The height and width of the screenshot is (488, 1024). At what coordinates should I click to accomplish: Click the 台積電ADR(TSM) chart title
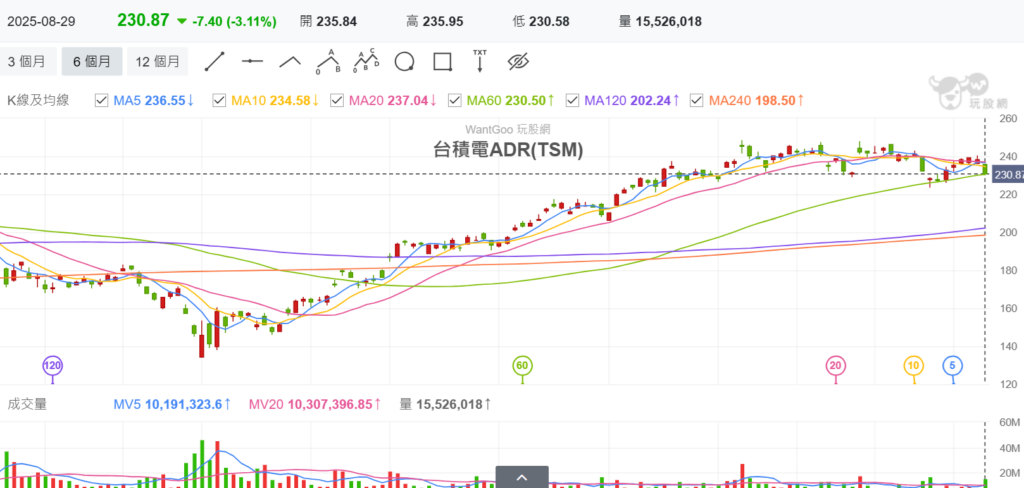point(509,150)
